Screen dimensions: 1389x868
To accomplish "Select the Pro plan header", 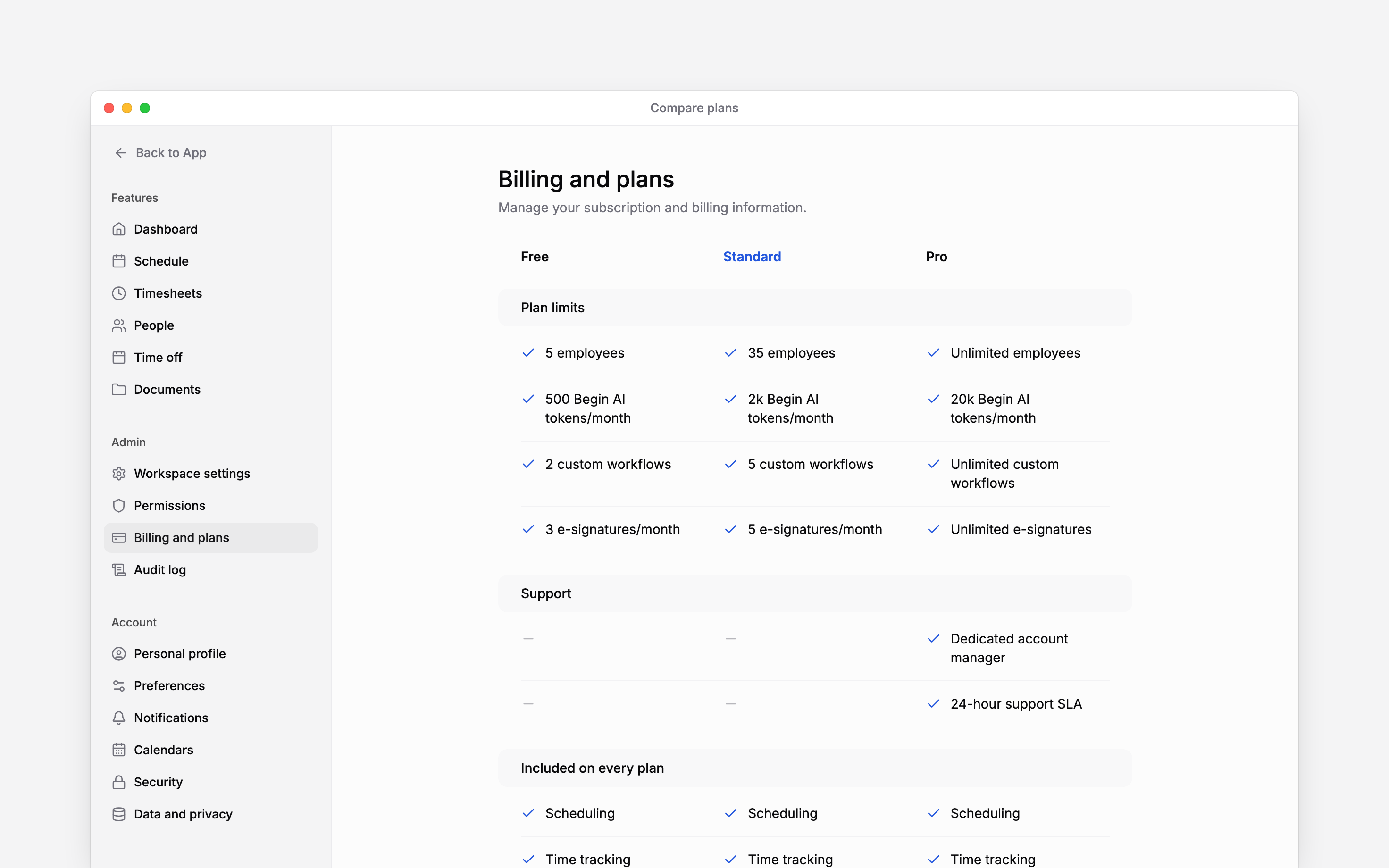I will (936, 257).
